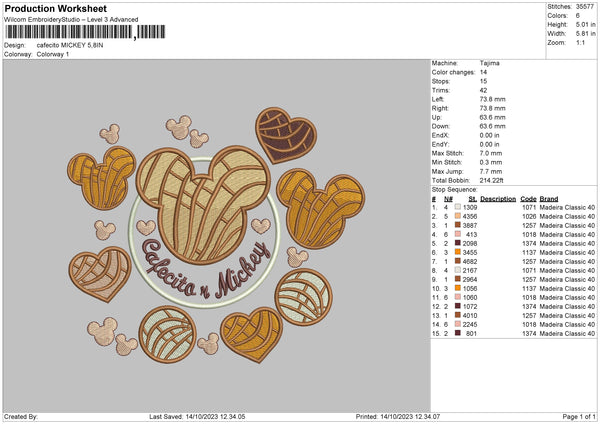Click the Trims value 42
This screenshot has width=600, height=424.
(483, 90)
